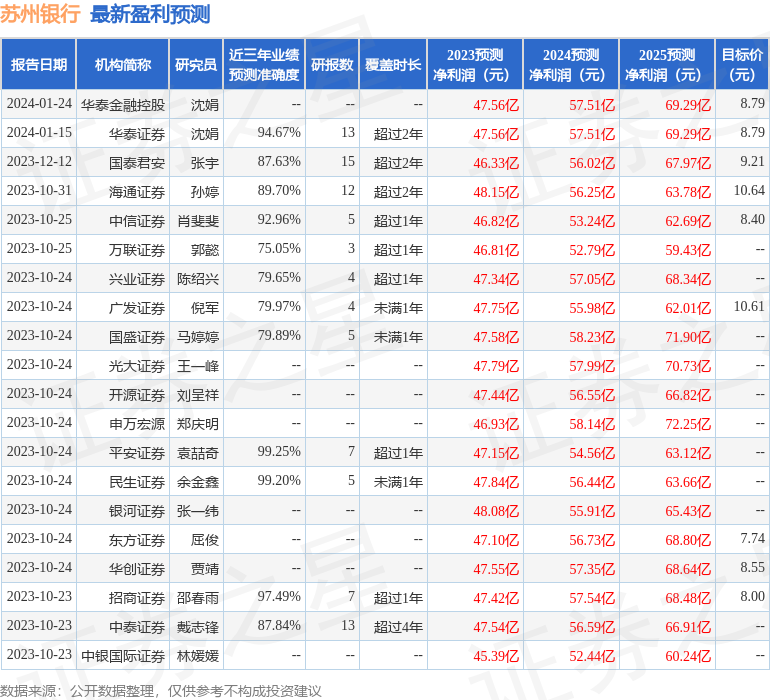This screenshot has width=770, height=700.
Task: Click the 92.96% accuracy value
Action: (x=279, y=220)
